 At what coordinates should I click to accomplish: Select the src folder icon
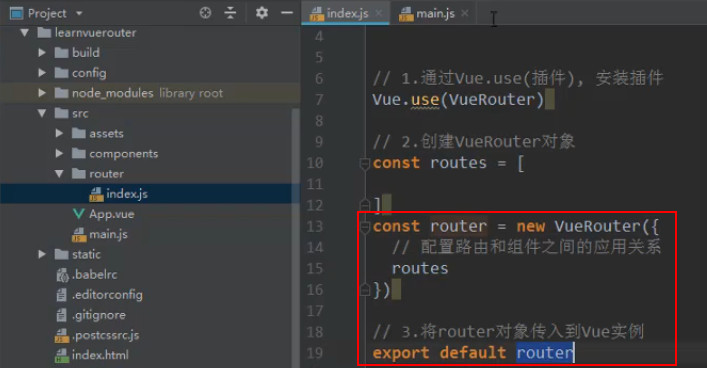coord(61,114)
